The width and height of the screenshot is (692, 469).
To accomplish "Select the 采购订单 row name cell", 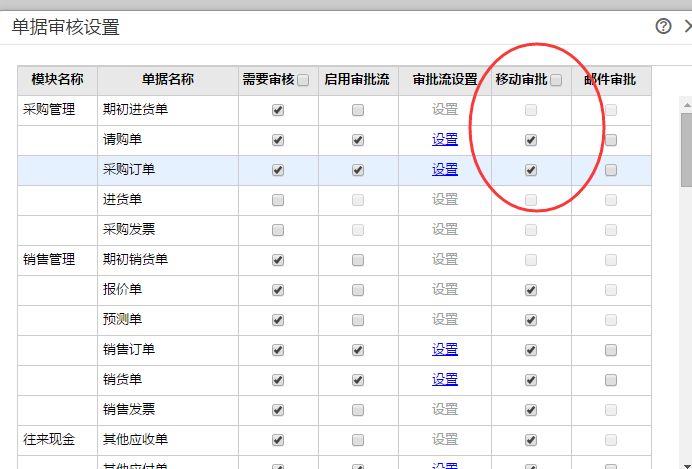I will point(129,170).
